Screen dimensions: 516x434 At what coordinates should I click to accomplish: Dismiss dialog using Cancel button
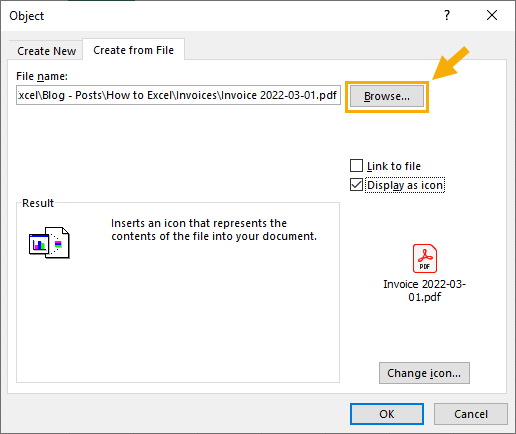click(x=471, y=414)
